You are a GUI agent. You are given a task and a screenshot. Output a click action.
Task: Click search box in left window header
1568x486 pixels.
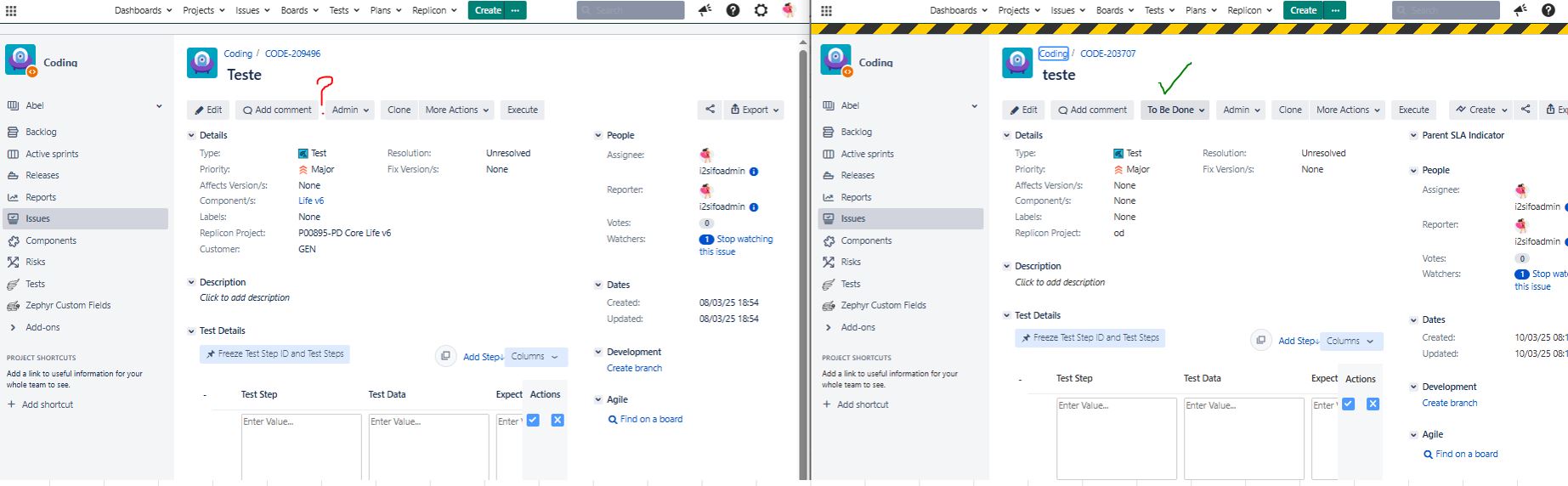tap(631, 10)
